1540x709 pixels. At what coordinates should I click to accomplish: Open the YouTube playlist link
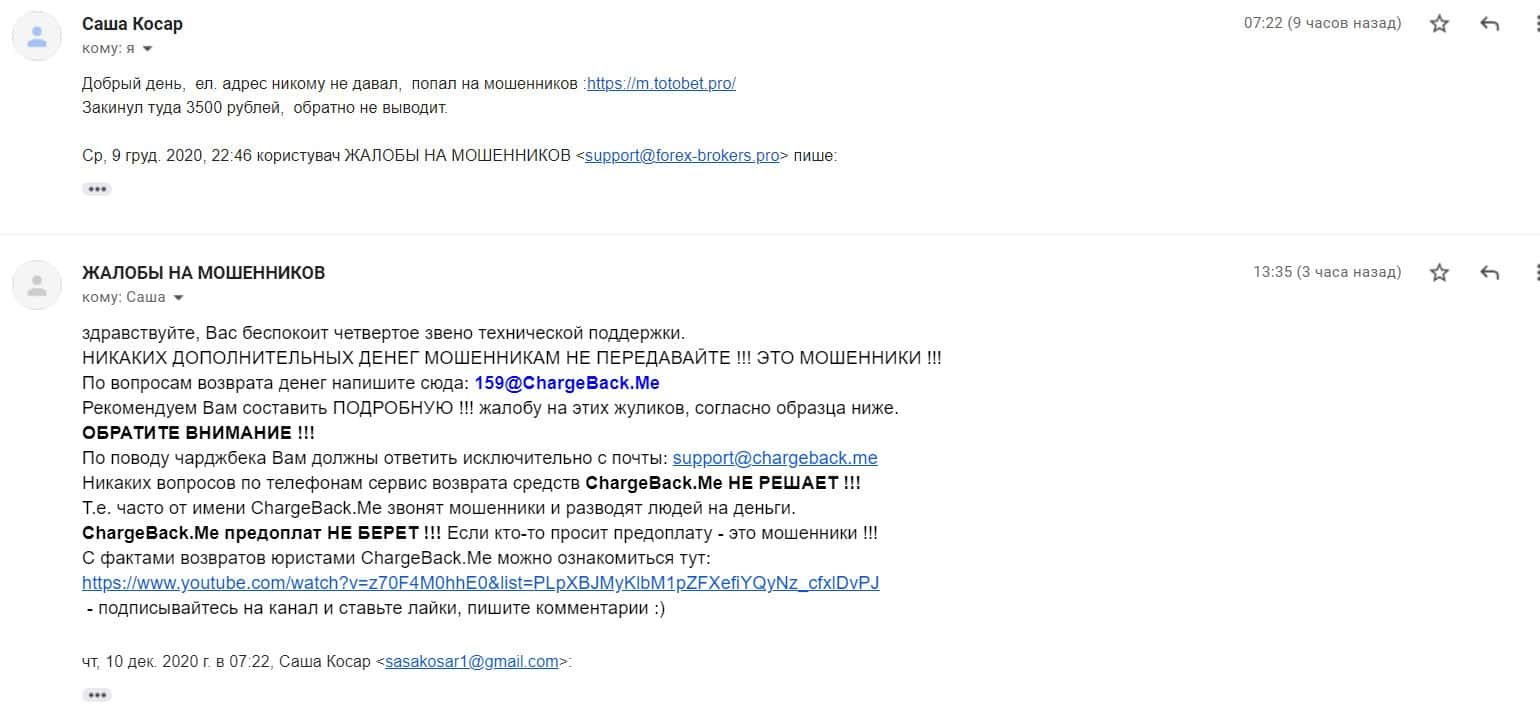481,583
